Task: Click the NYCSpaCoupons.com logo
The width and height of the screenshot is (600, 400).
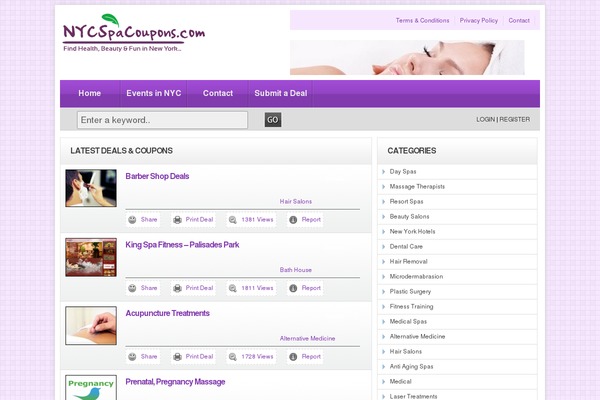Action: coord(134,33)
